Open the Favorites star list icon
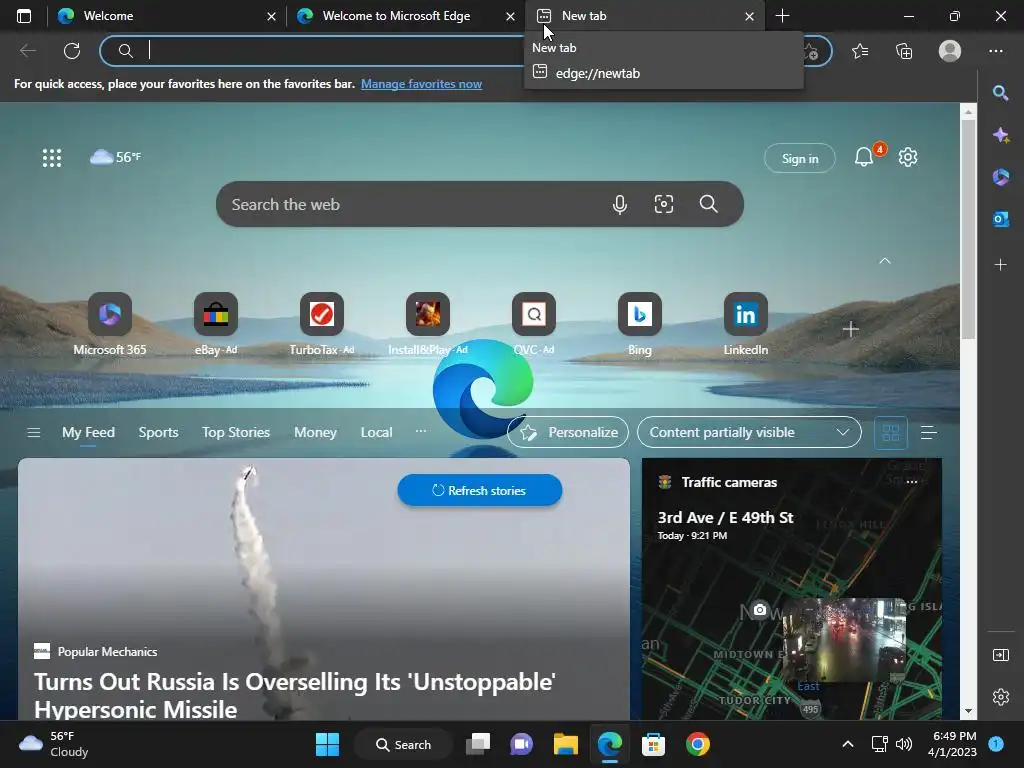The image size is (1024, 768). (x=860, y=51)
